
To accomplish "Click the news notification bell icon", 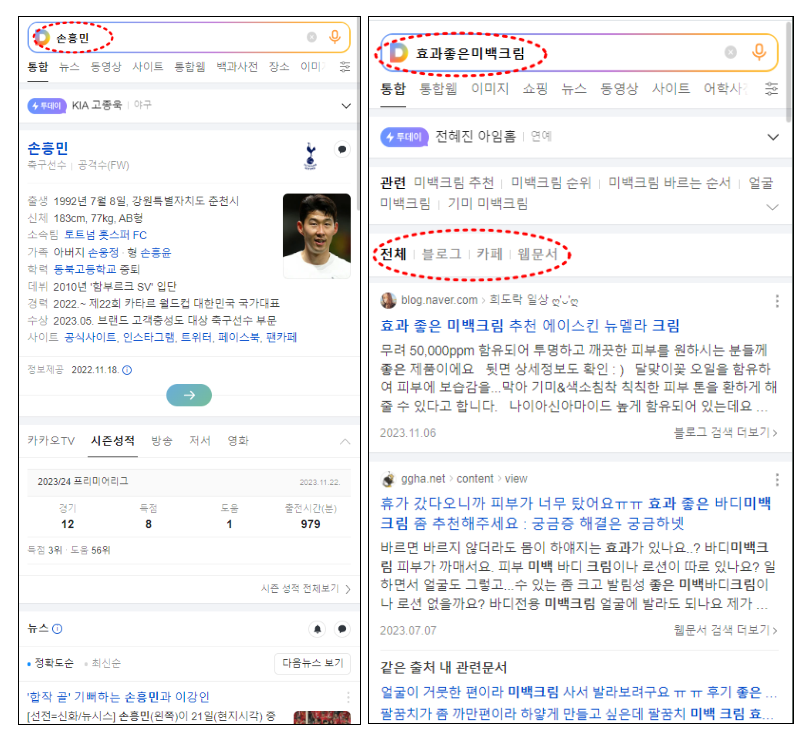I will pos(317,629).
